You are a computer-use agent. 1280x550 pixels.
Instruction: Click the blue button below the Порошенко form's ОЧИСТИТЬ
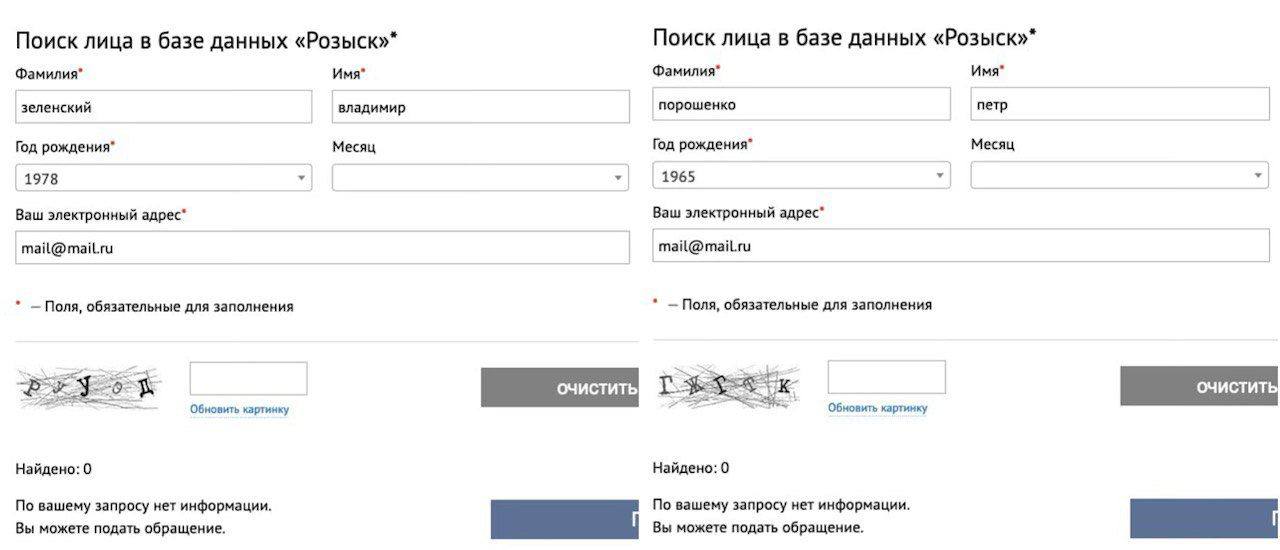tap(1204, 519)
